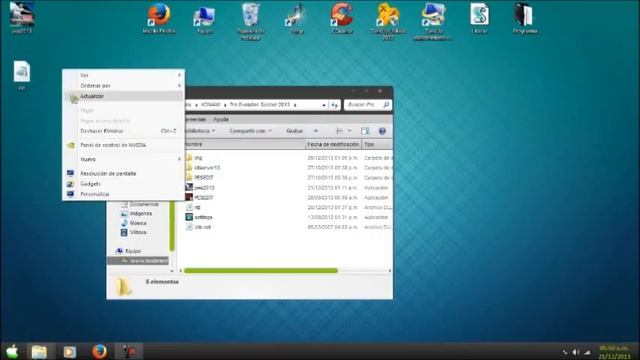Choose Actualizar in the context menu
This screenshot has width=640, height=360.
tap(123, 96)
